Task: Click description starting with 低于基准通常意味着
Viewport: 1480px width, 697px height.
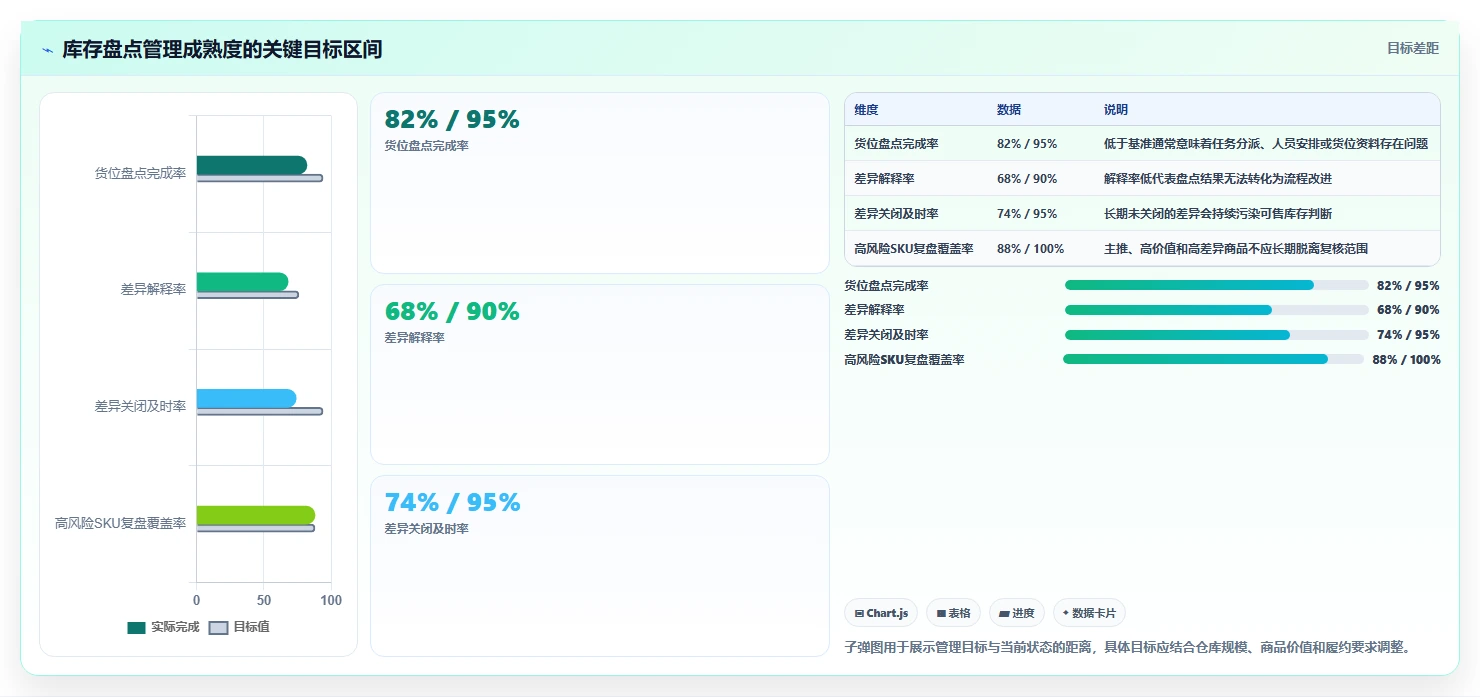Action: pyautogui.click(x=1266, y=144)
